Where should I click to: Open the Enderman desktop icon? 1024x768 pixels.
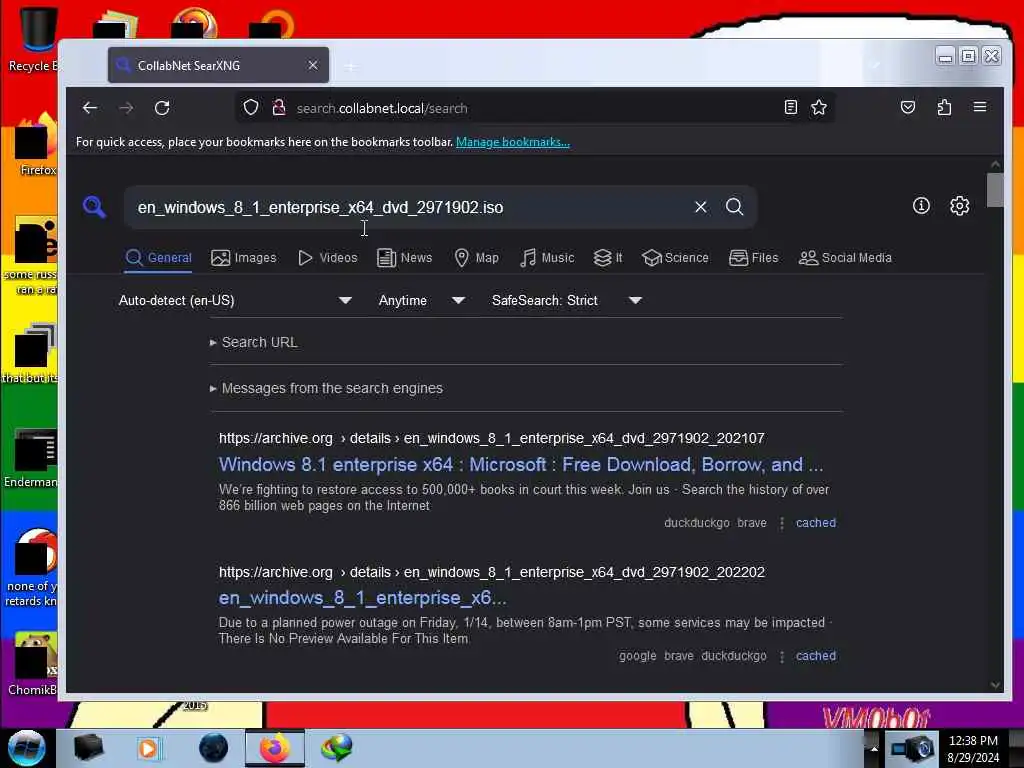pyautogui.click(x=31, y=458)
